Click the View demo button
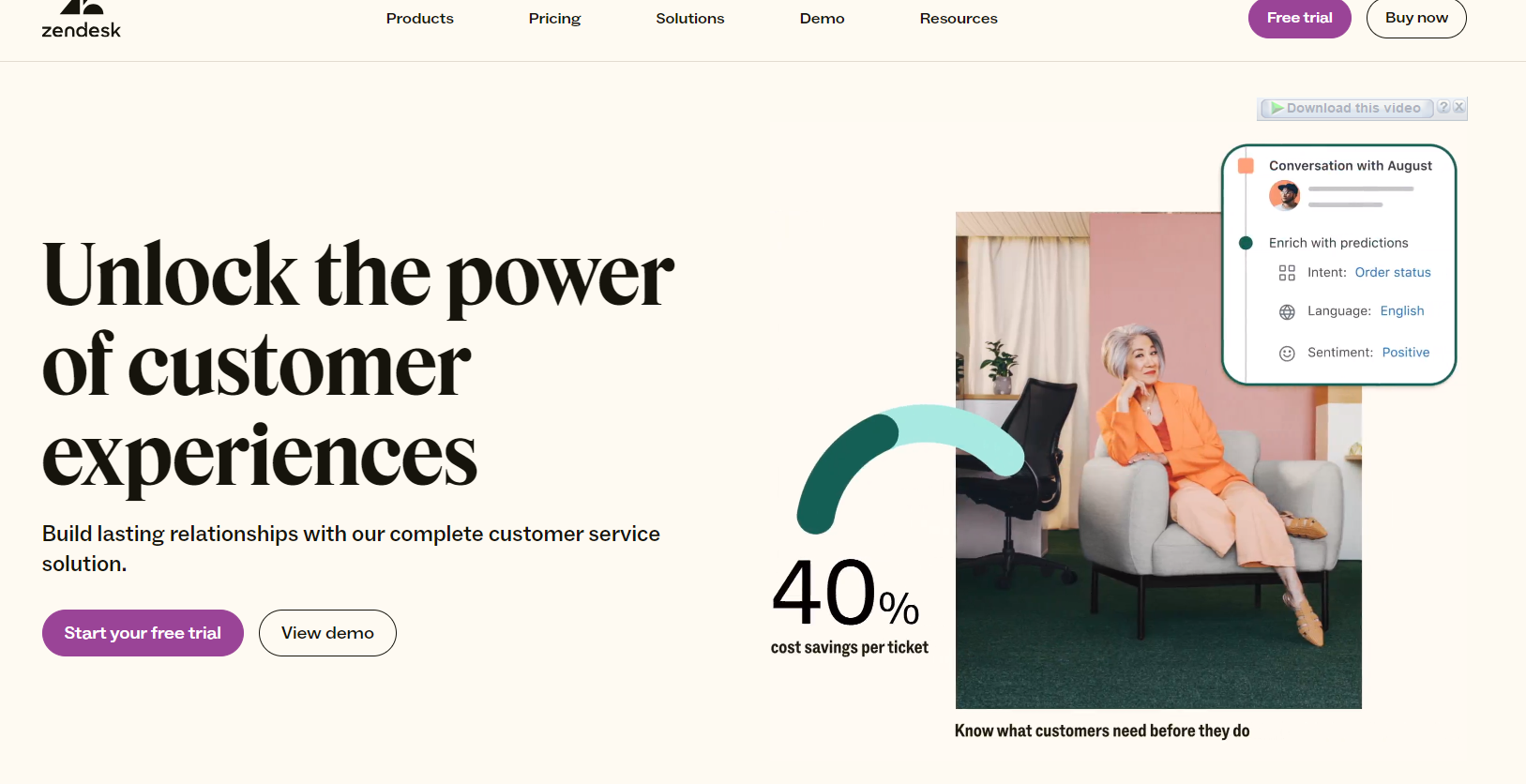The image size is (1526, 784). pos(327,633)
